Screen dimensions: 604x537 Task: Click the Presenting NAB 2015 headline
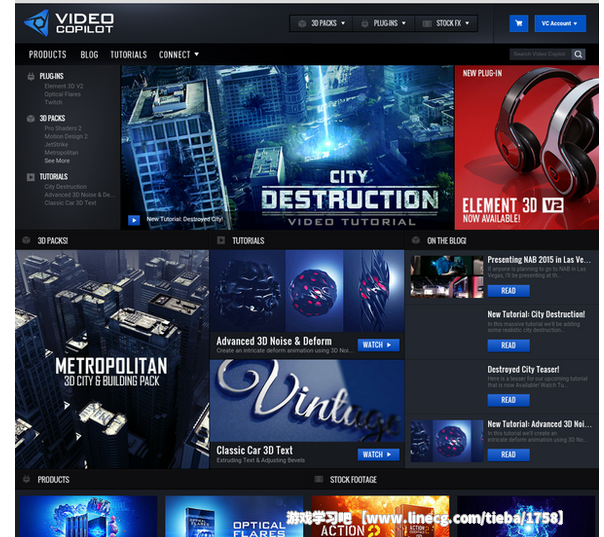(539, 260)
